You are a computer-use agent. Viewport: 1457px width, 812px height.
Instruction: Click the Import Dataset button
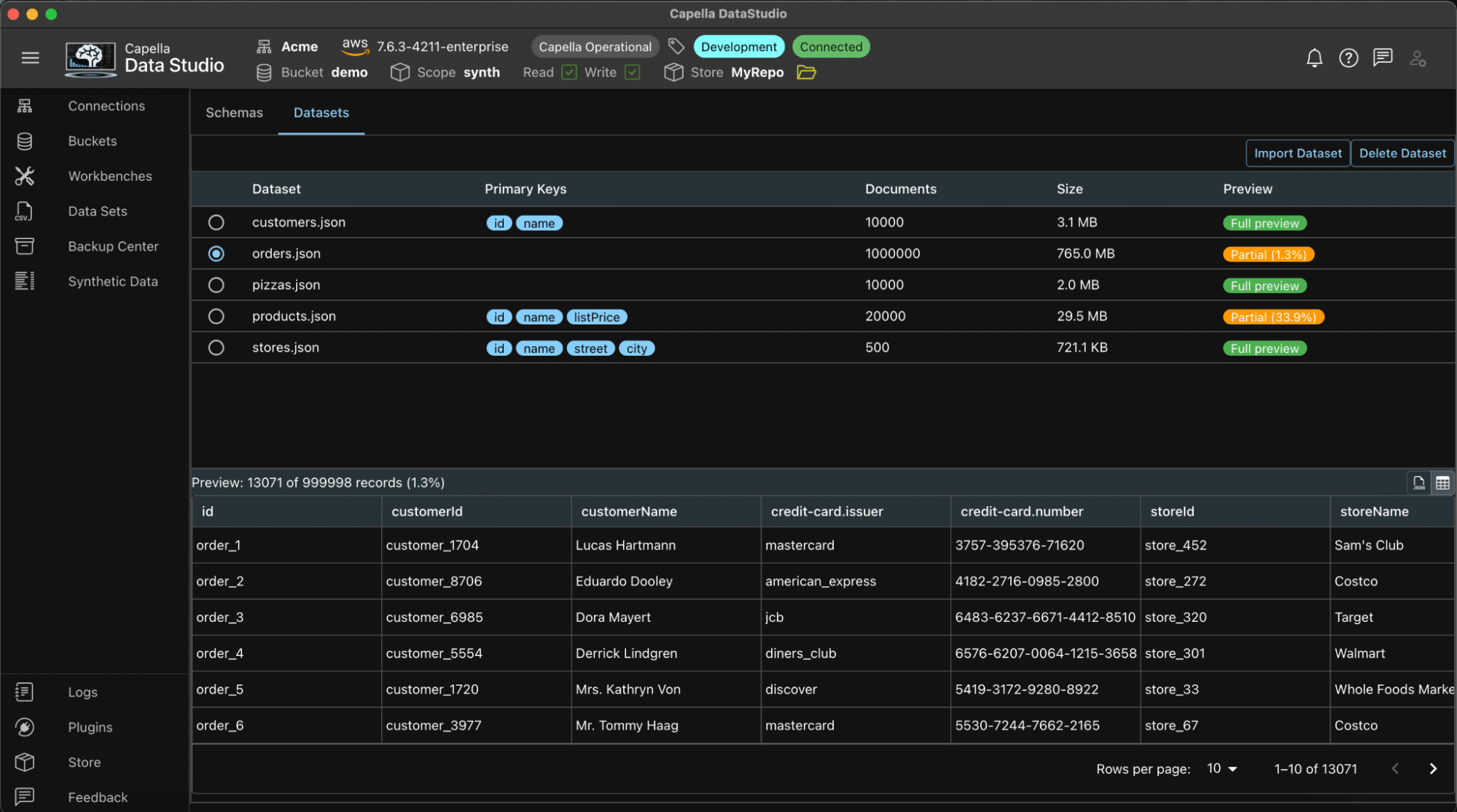(1297, 153)
